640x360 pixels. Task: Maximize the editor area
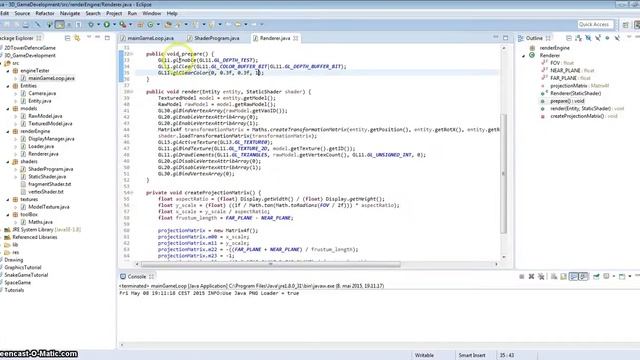click(506, 38)
